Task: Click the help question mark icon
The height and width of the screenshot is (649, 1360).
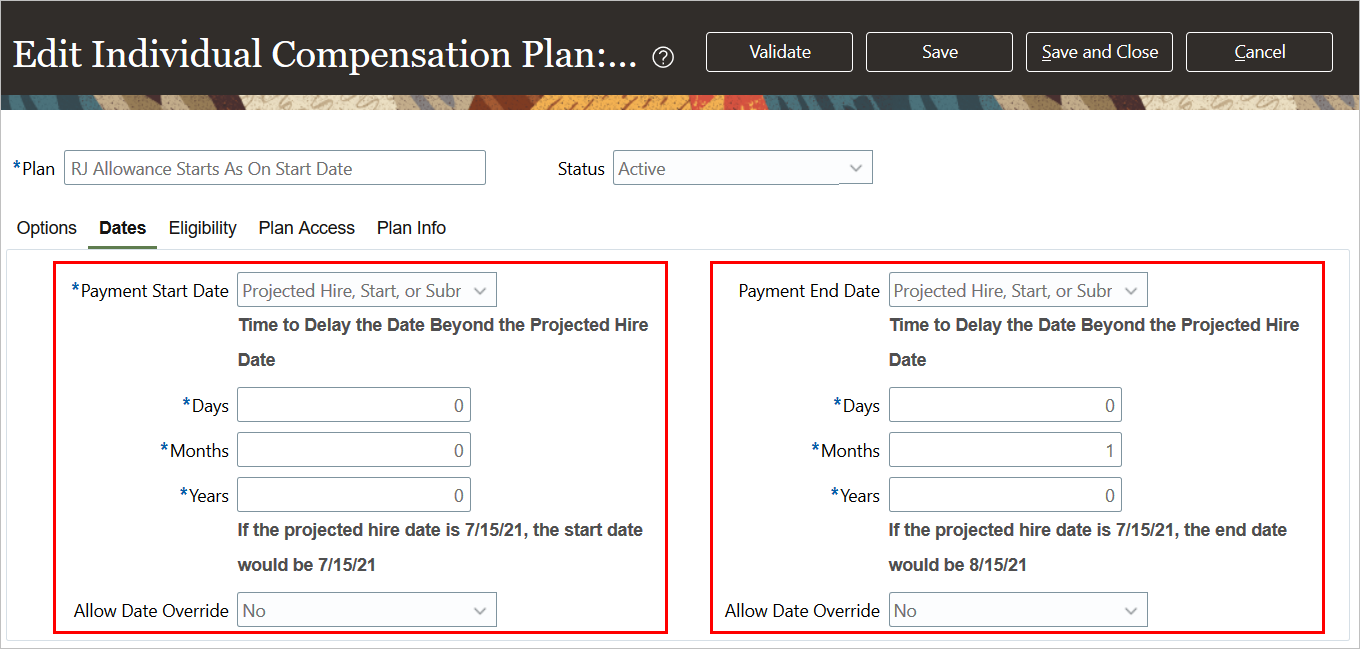Action: tap(662, 58)
